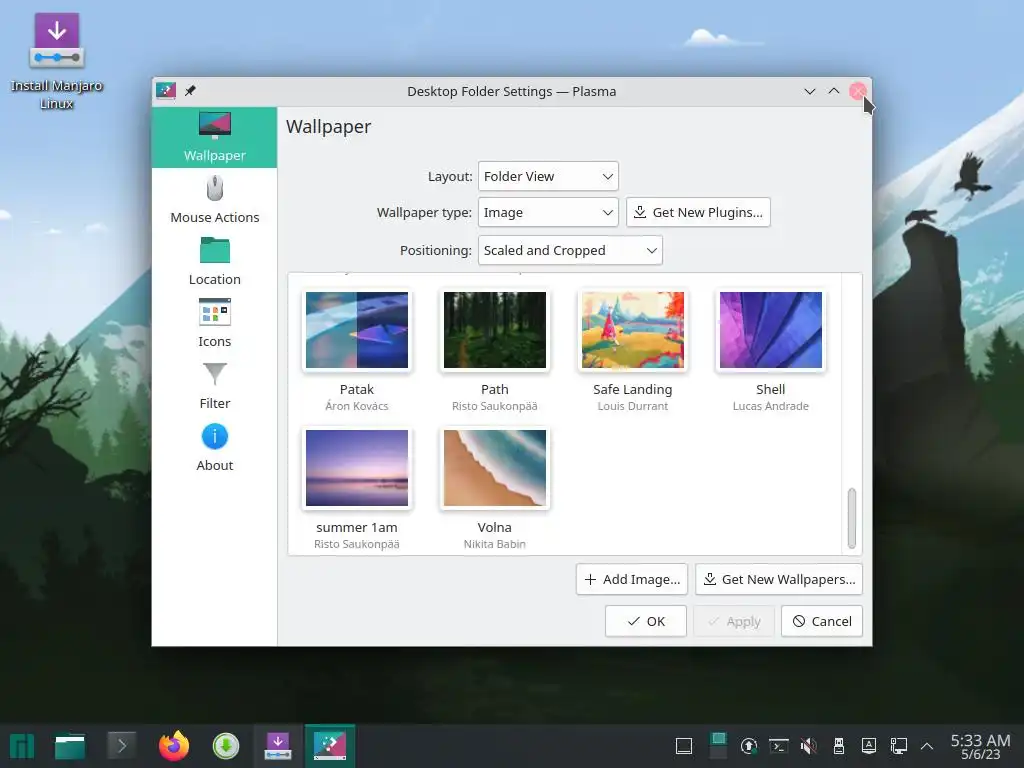Close the settings window with red button
The height and width of the screenshot is (768, 1024).
point(857,91)
